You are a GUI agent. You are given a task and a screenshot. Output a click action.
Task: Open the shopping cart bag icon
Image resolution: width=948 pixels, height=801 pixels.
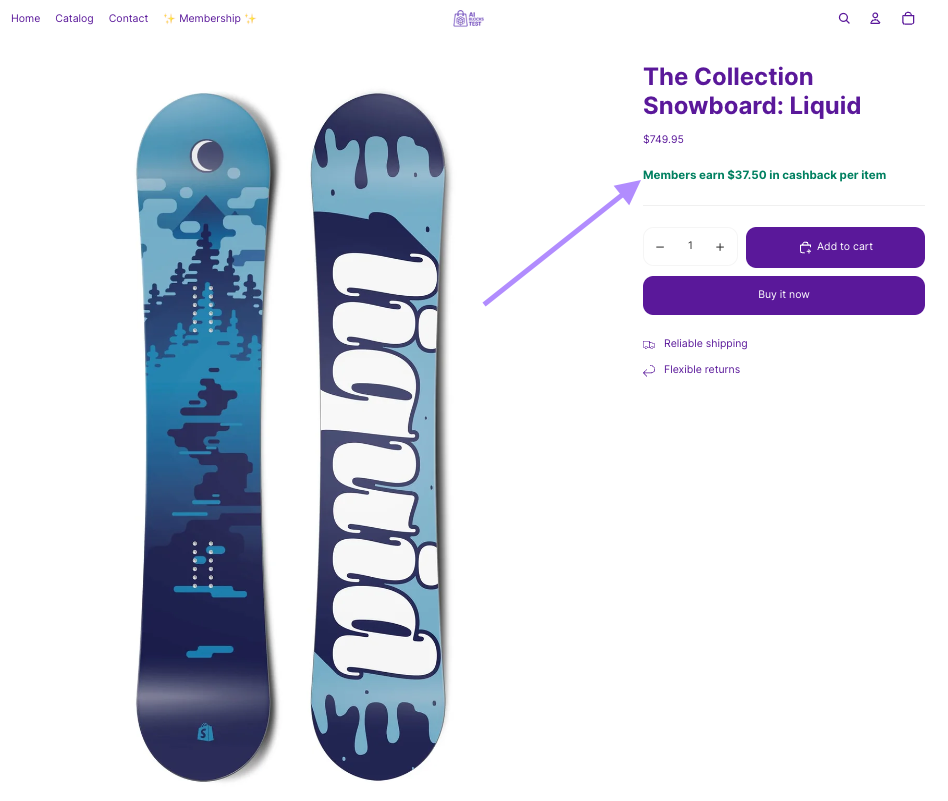tap(908, 19)
